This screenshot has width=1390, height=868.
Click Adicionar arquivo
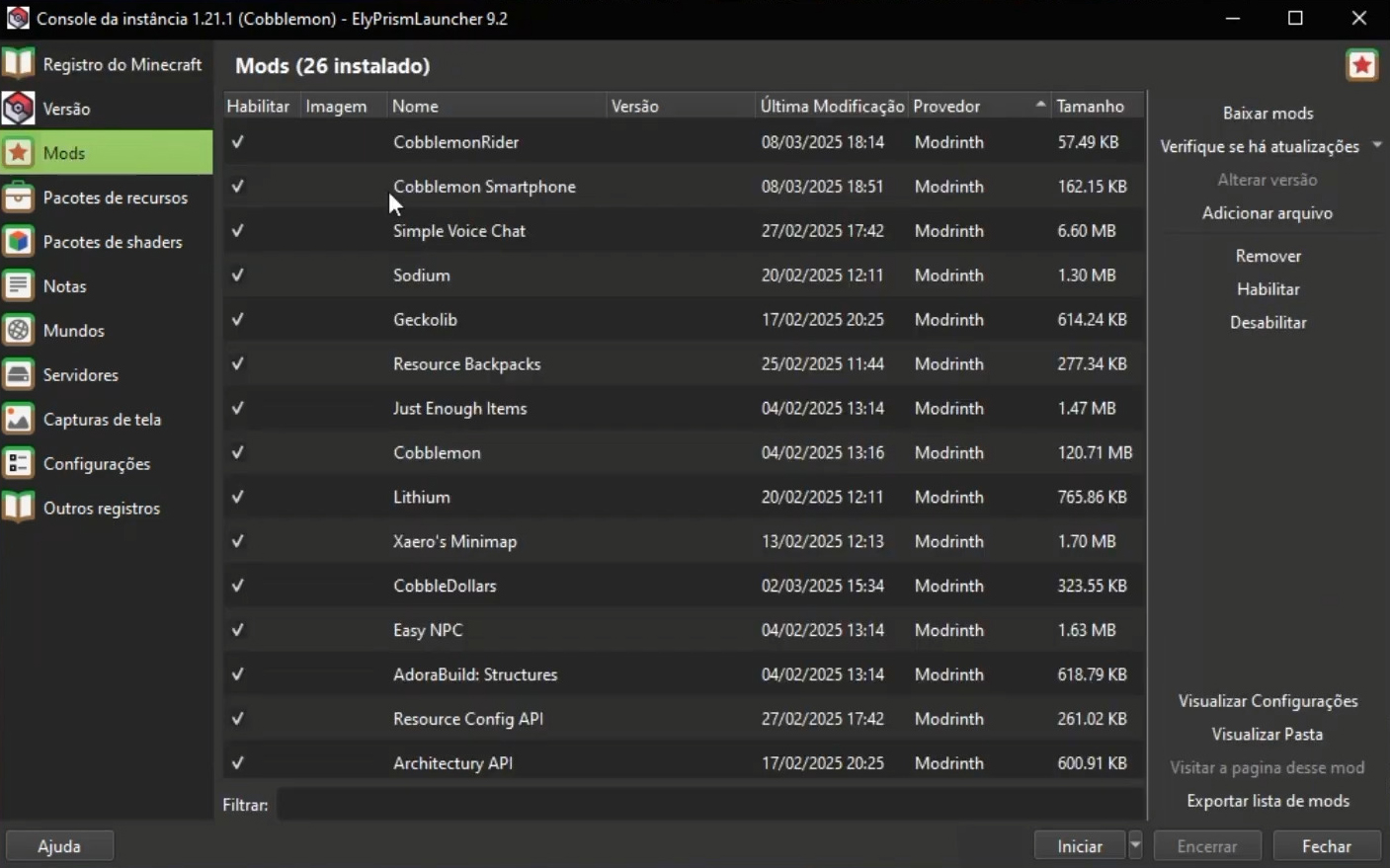tap(1267, 213)
